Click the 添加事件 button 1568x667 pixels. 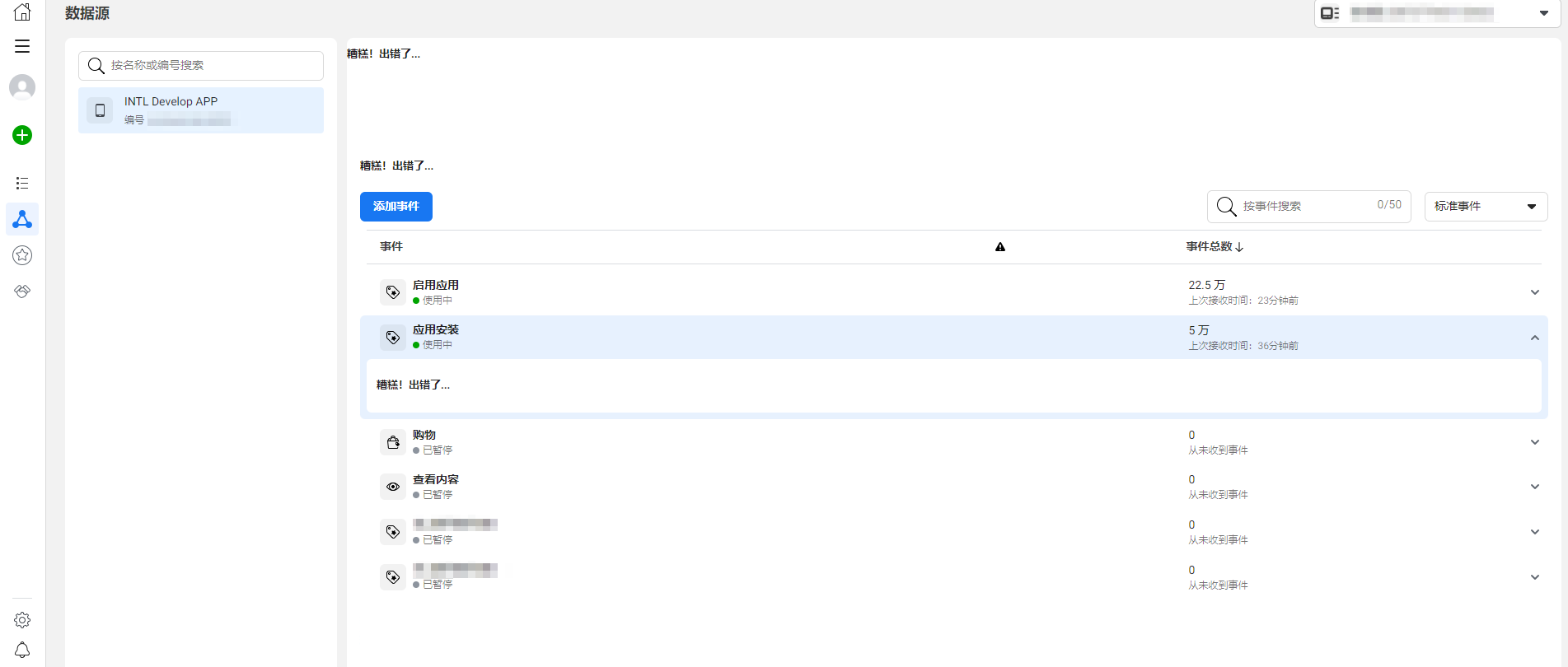point(396,207)
